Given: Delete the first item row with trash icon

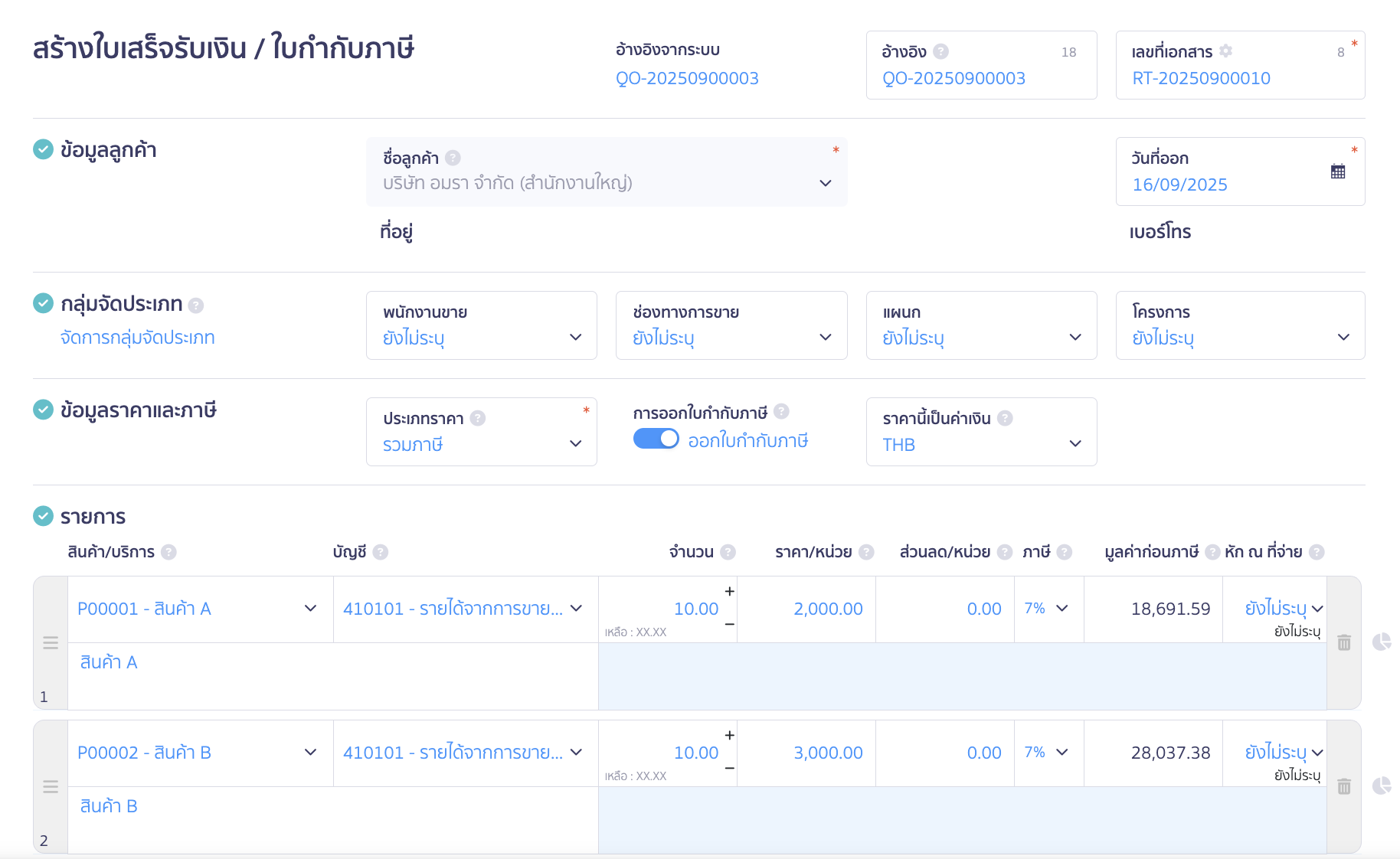Looking at the screenshot, I should 1343,642.
